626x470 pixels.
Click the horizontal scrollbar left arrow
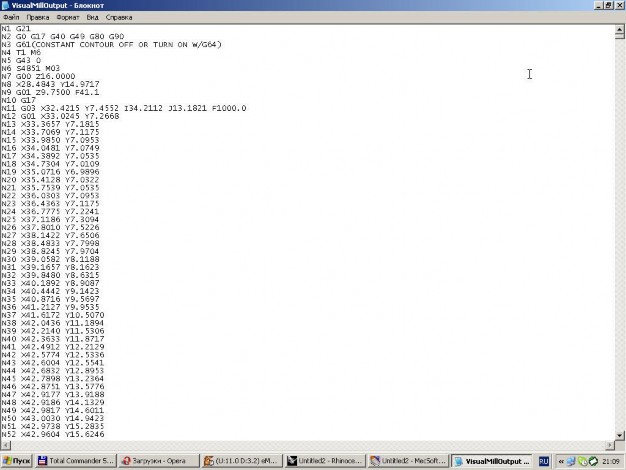pos(6,444)
